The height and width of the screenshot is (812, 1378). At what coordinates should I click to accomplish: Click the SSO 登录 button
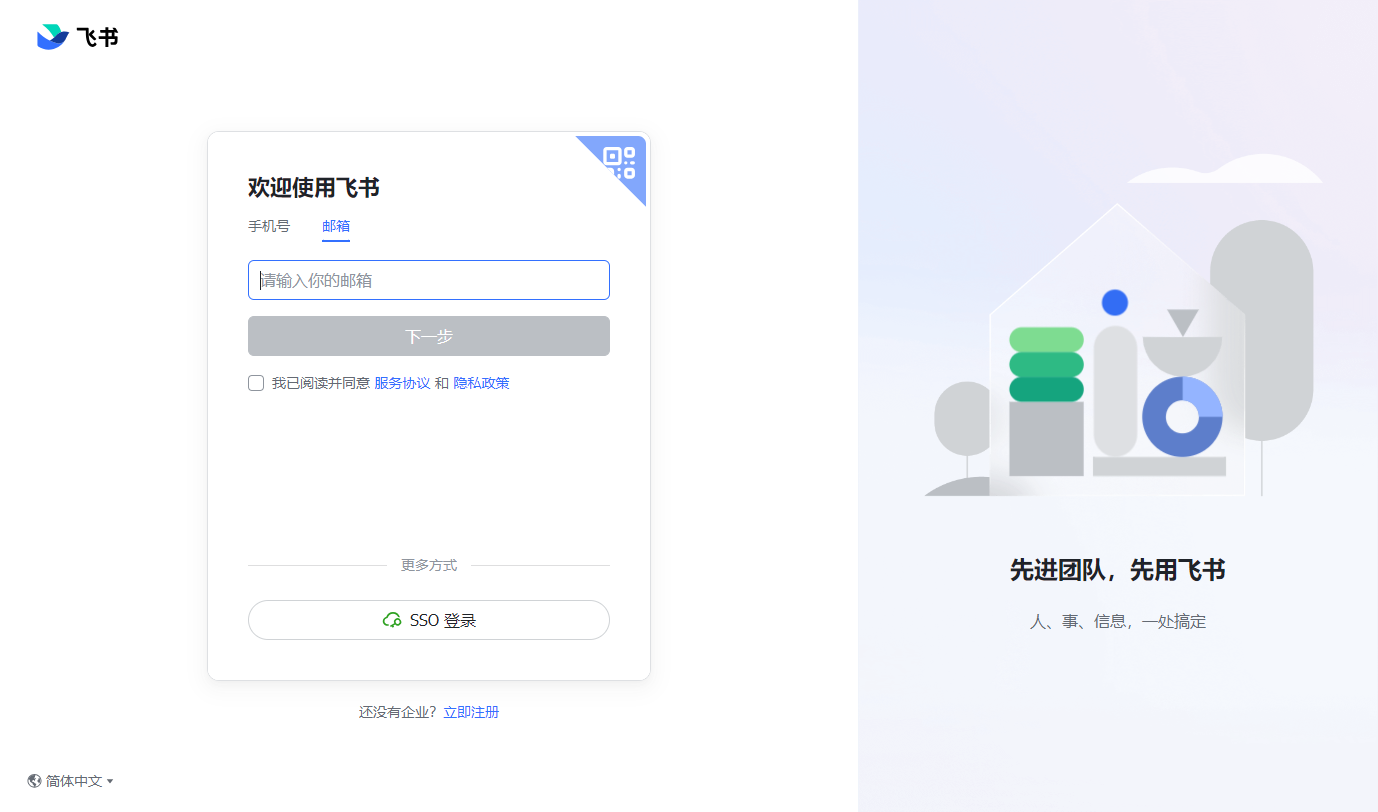pyautogui.click(x=429, y=620)
